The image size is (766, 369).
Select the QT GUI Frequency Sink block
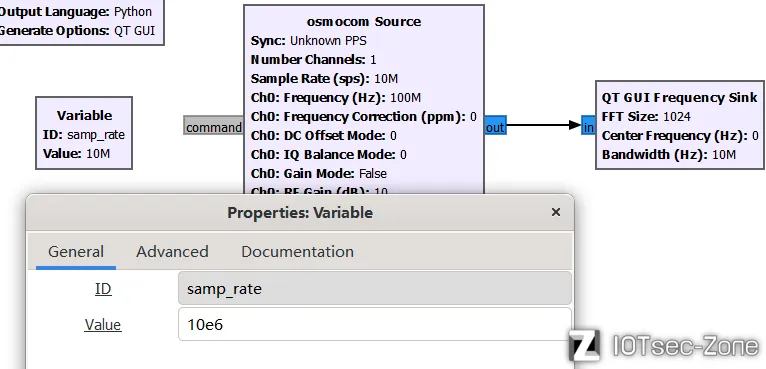pyautogui.click(x=680, y=125)
